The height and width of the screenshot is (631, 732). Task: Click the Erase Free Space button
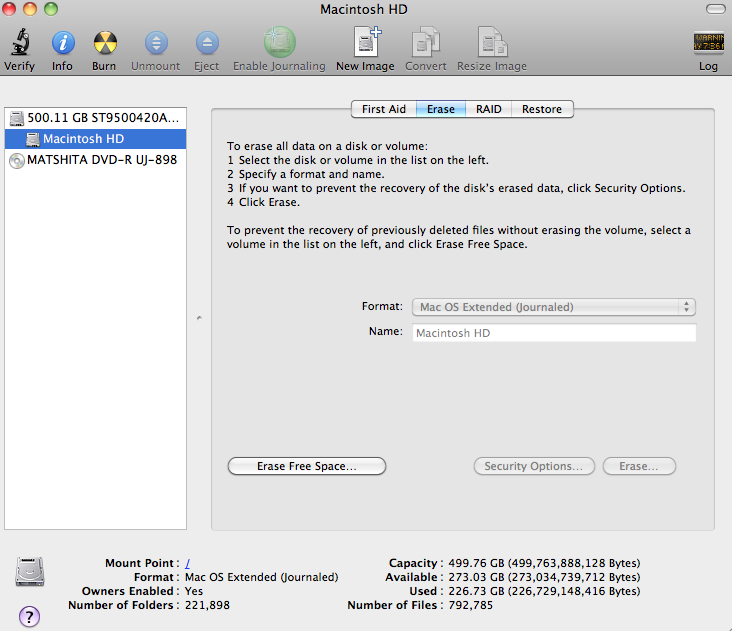click(x=307, y=466)
